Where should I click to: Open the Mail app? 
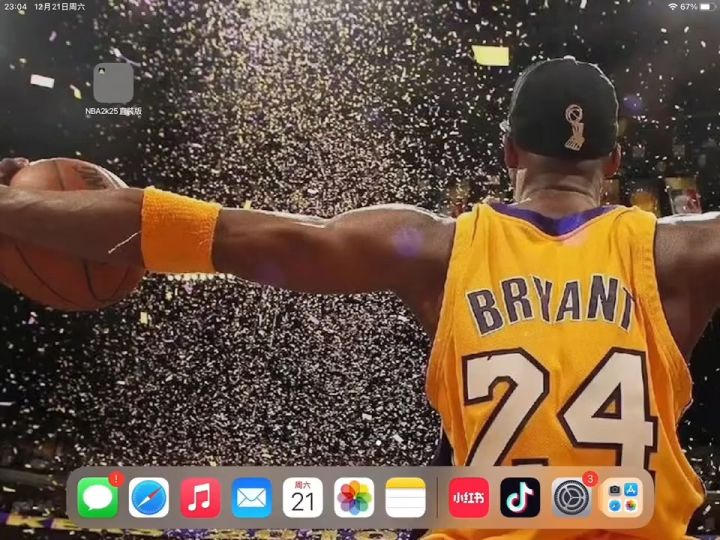click(252, 497)
